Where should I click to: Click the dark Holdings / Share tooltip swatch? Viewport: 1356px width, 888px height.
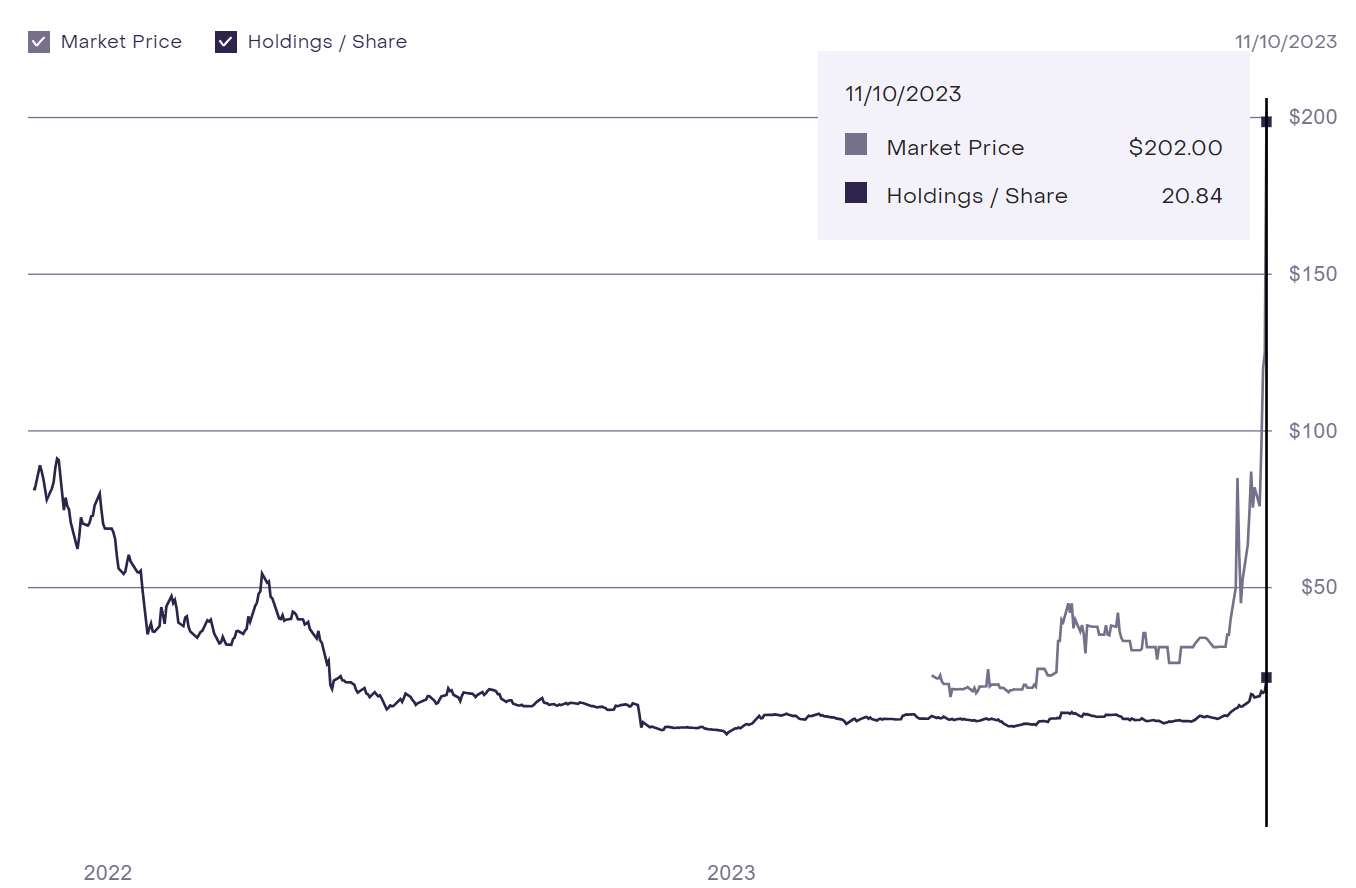(856, 193)
